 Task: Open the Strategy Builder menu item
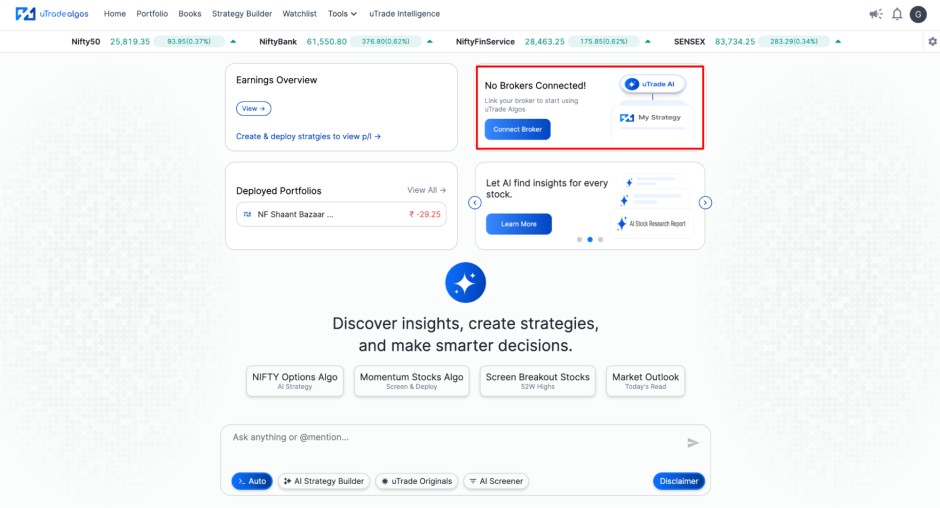click(x=242, y=14)
